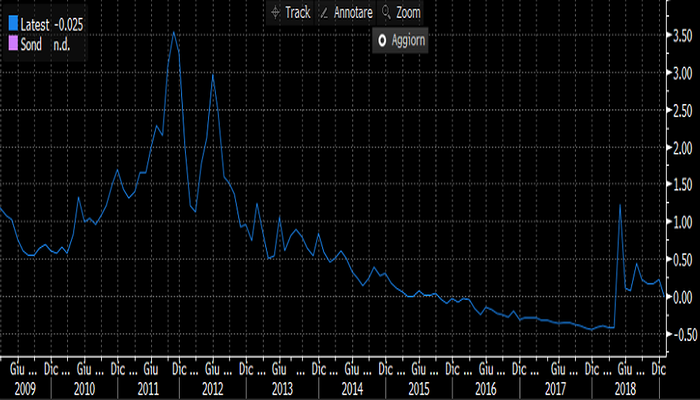The width and height of the screenshot is (700, 400).
Task: Click the 2012 year label on timeline
Action: 214,387
